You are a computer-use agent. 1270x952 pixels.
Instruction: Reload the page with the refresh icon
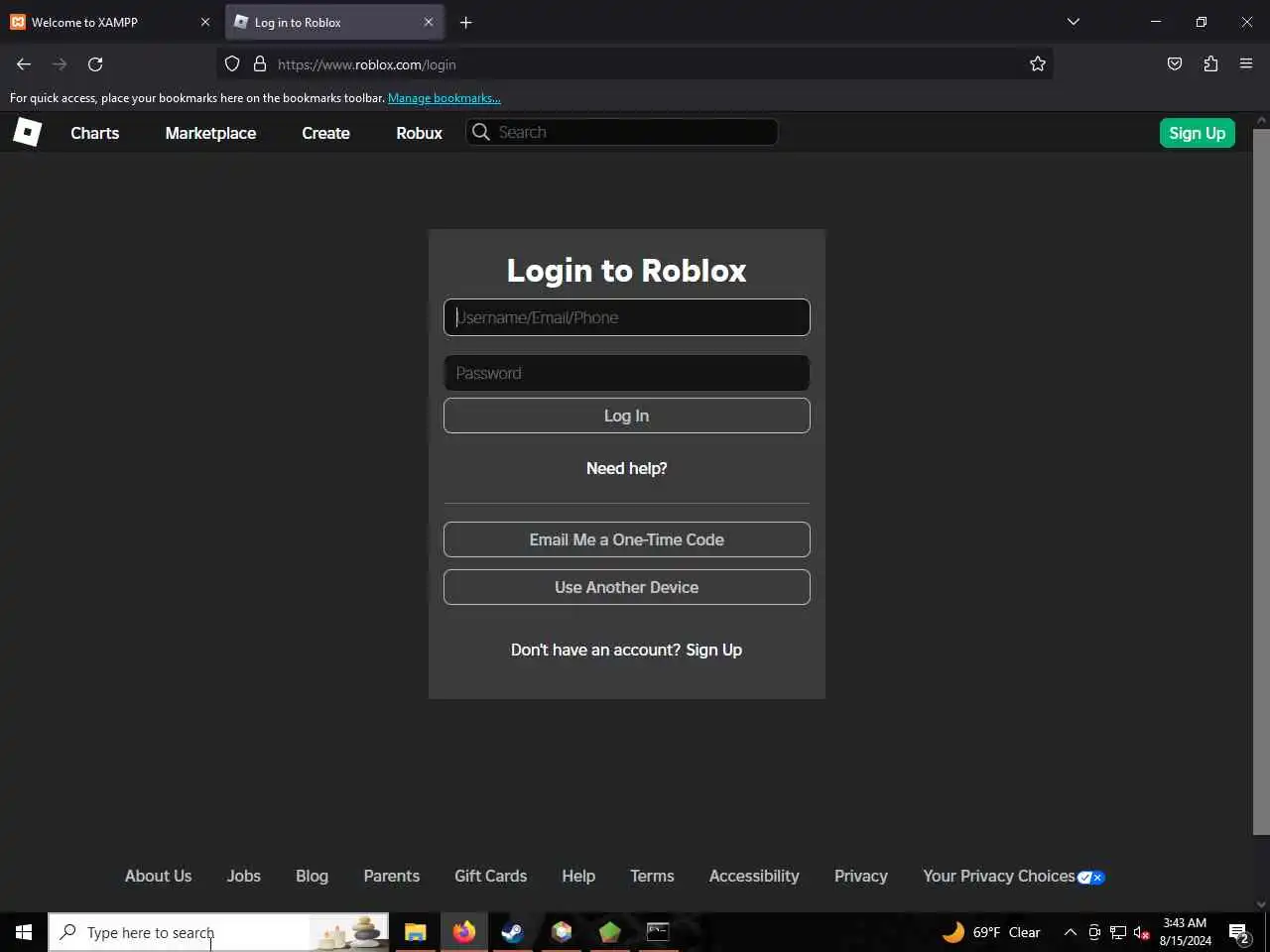tap(95, 64)
